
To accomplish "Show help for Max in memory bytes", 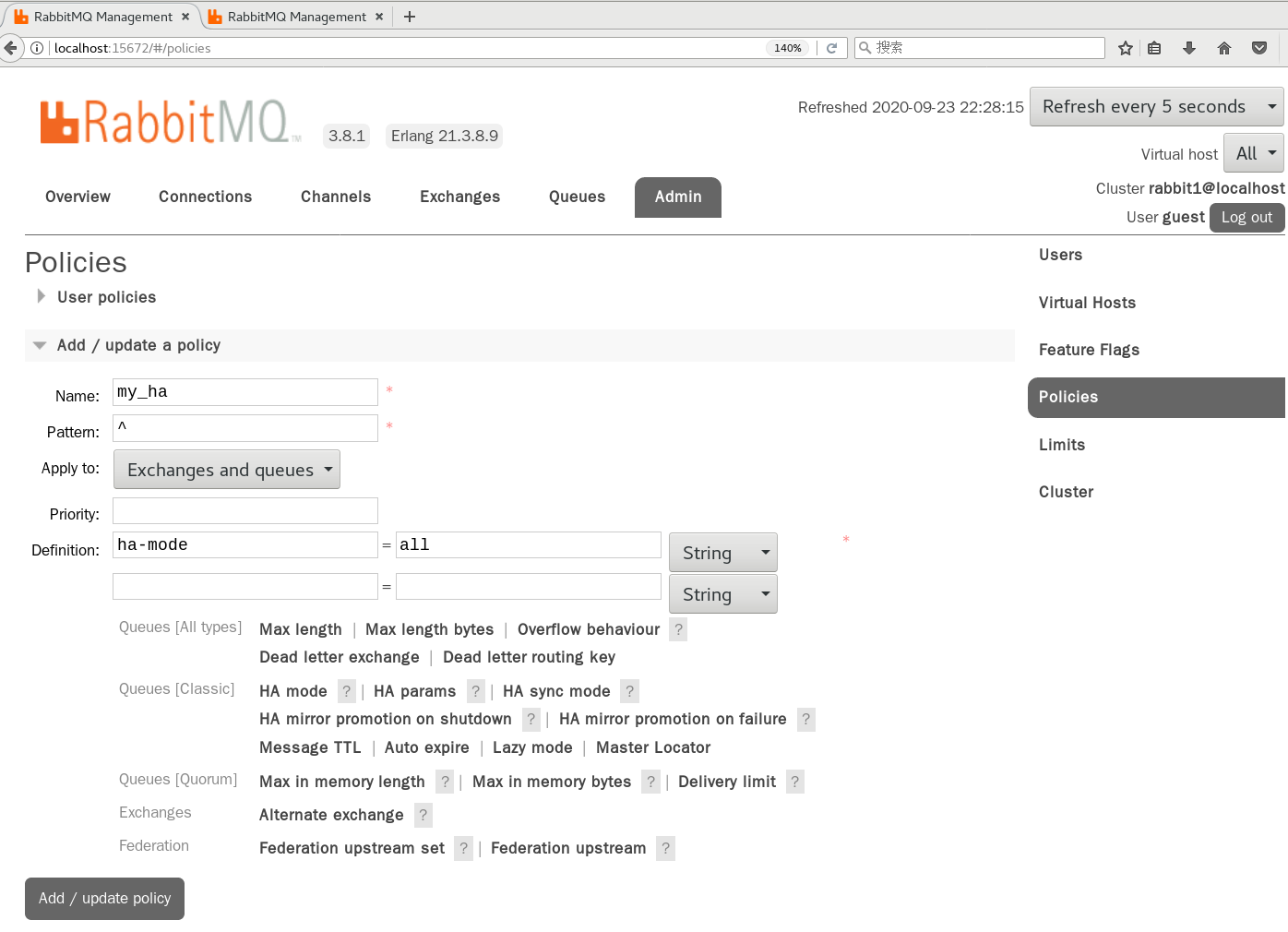I will [651, 782].
